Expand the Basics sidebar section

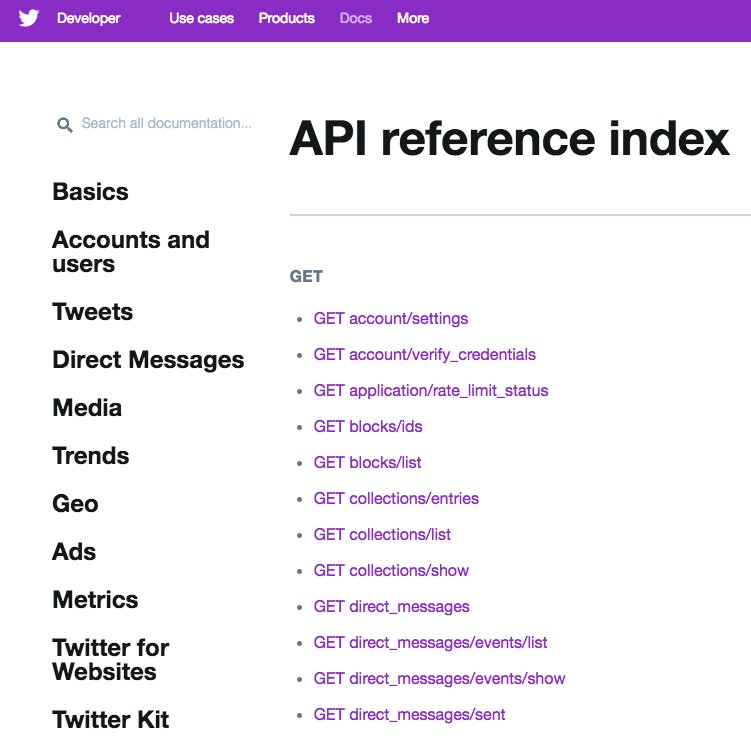(x=91, y=192)
